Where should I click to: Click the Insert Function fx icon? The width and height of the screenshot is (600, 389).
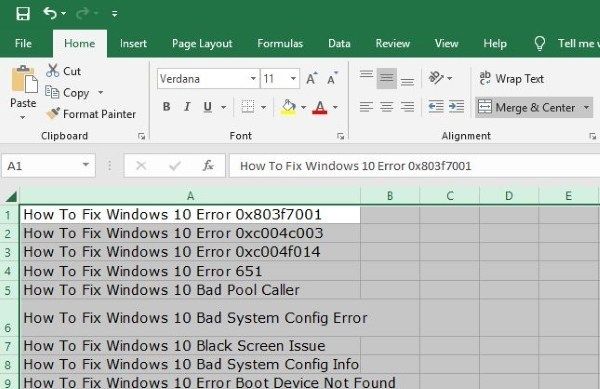tap(208, 166)
